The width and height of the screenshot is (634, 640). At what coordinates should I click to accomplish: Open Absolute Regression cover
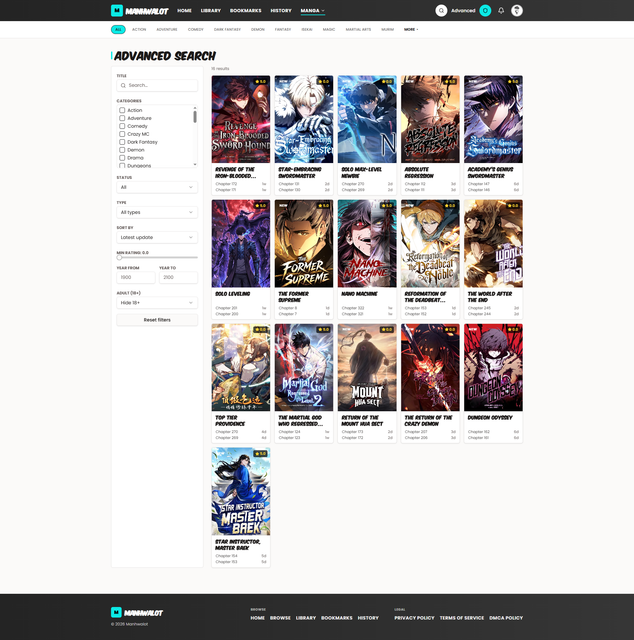430,119
